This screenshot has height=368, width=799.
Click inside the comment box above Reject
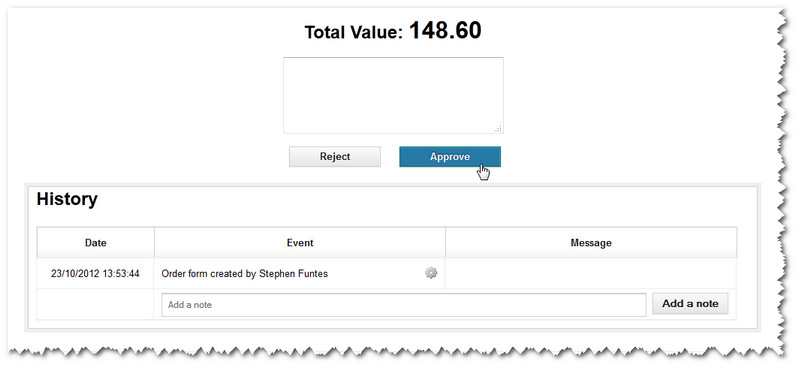(393, 95)
